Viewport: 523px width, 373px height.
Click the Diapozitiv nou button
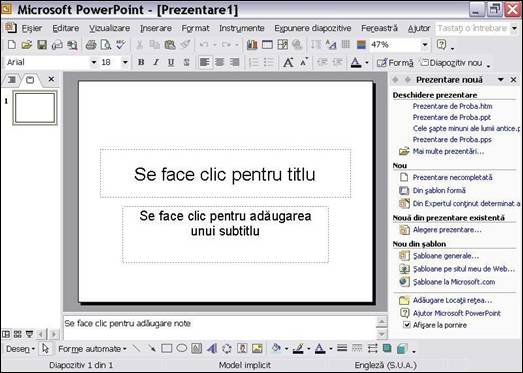452,63
